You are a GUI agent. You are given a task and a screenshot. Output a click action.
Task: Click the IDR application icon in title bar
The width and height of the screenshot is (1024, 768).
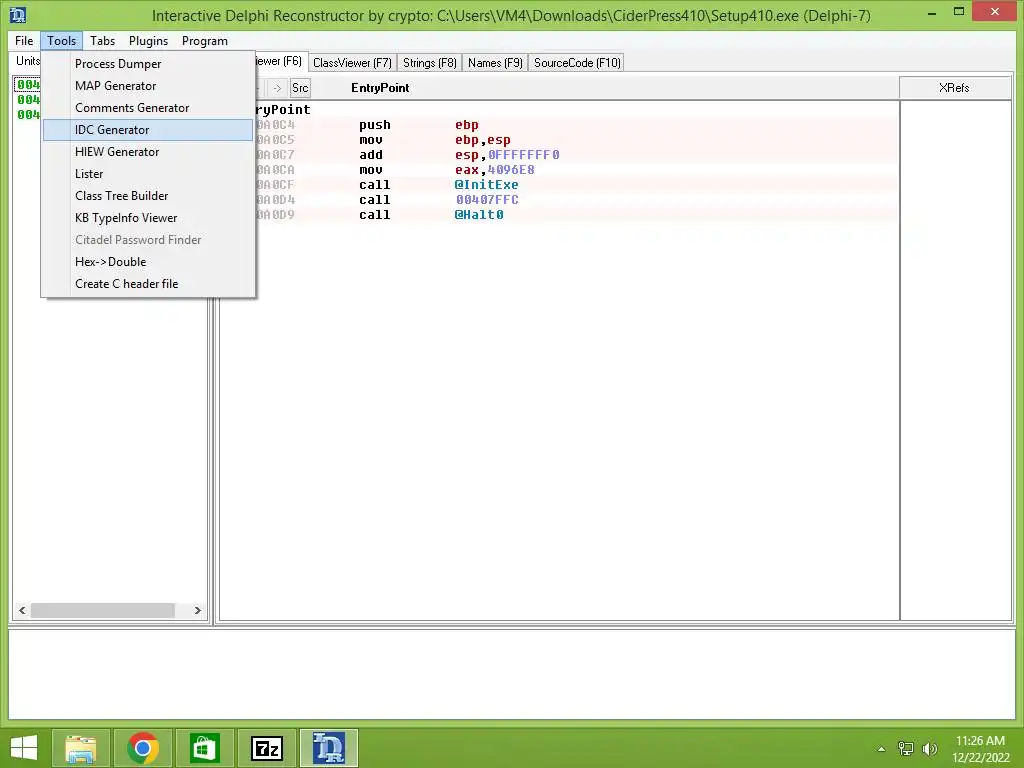[18, 14]
